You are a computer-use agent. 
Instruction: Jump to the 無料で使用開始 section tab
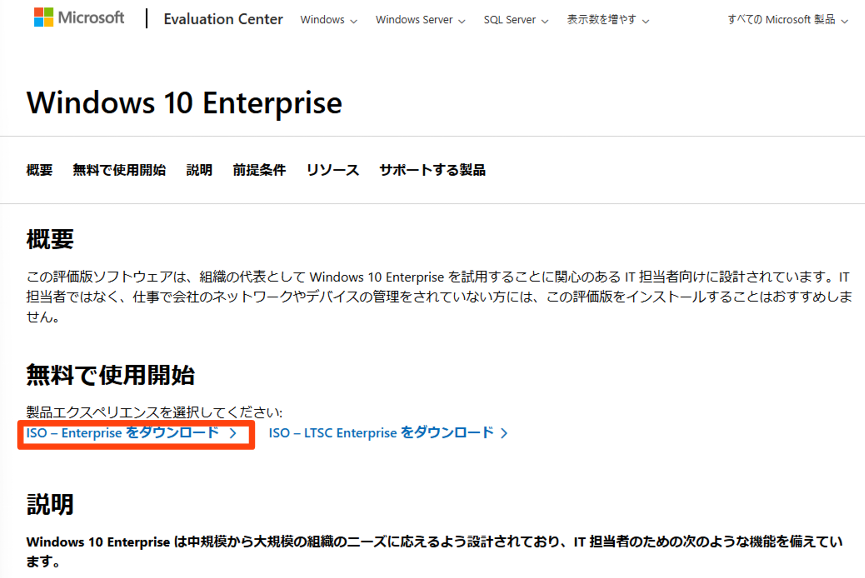pos(119,170)
